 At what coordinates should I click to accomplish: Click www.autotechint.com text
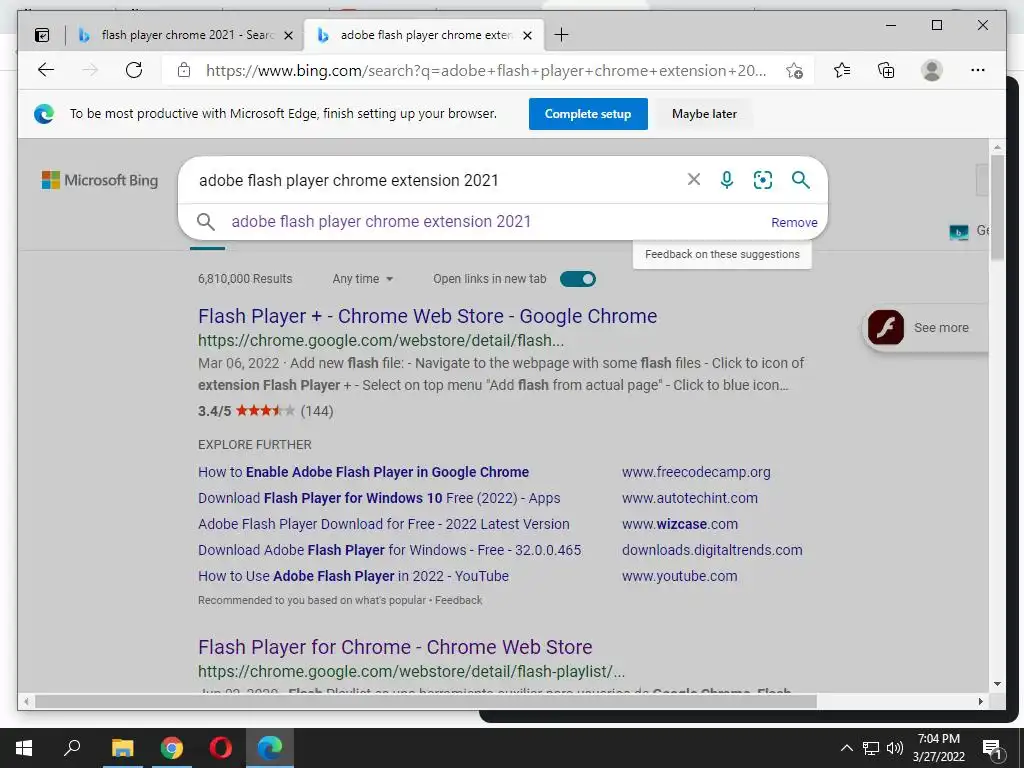[690, 498]
